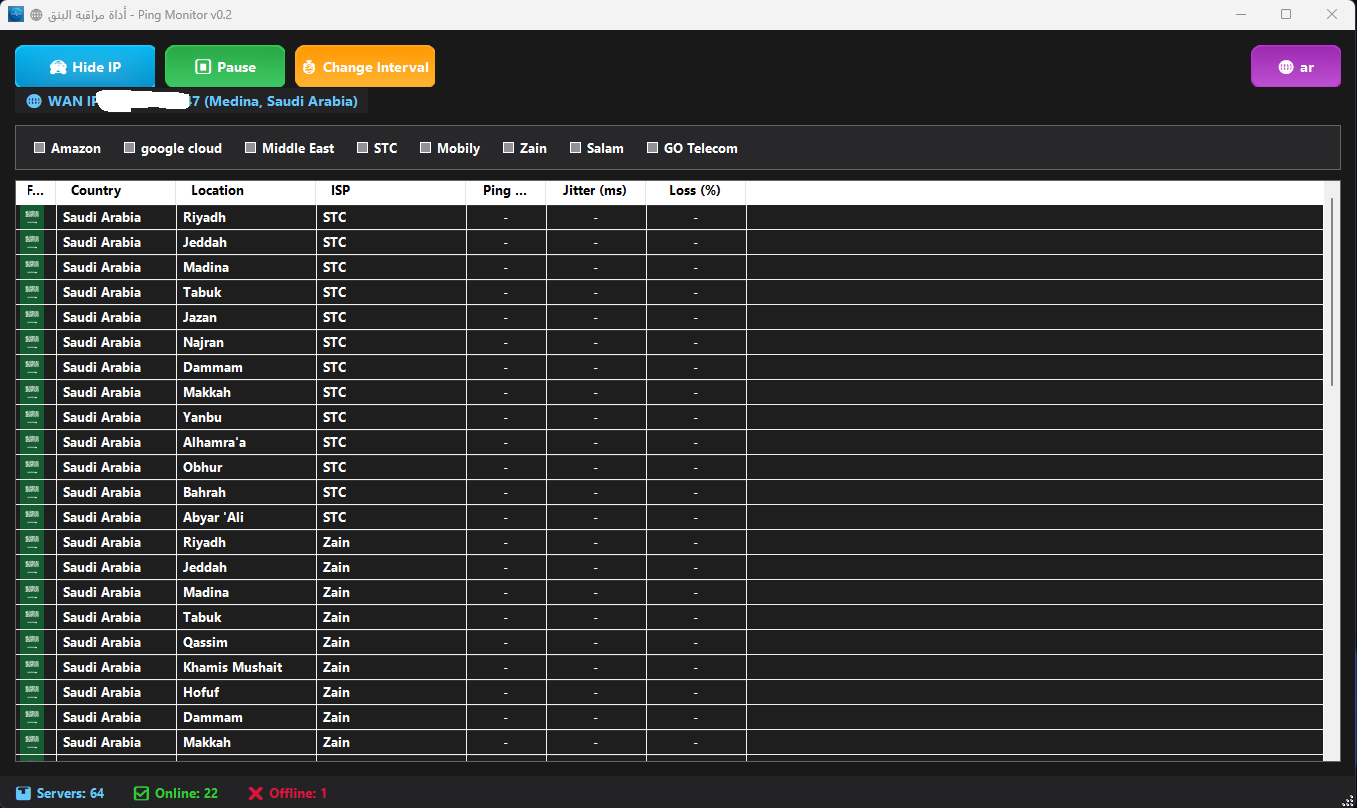Click the red X icon beside Offline: 1
The image size is (1357, 808).
pyautogui.click(x=257, y=792)
